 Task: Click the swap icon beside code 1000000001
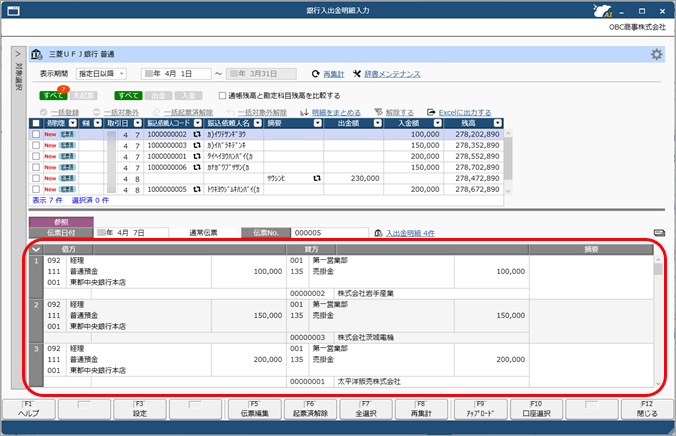click(x=197, y=157)
